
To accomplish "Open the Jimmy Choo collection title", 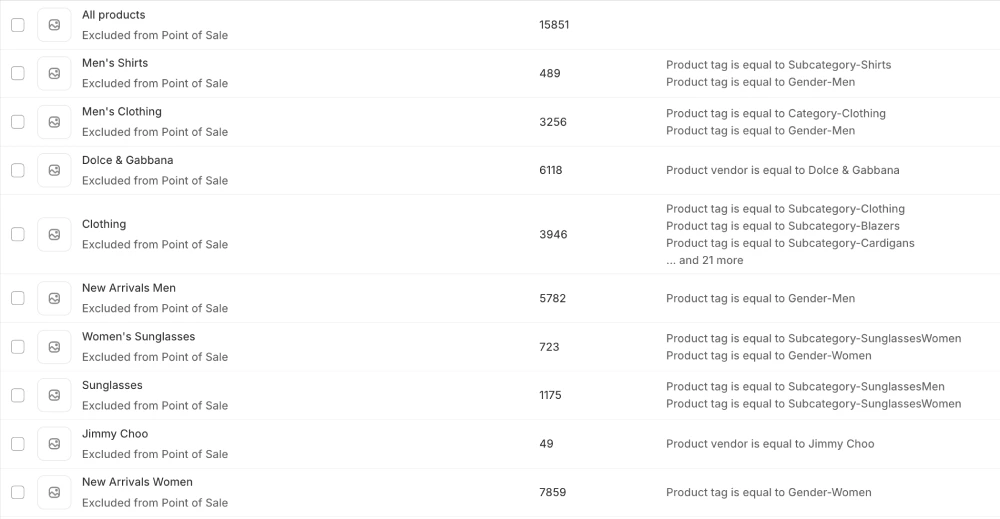I will pyautogui.click(x=115, y=434).
